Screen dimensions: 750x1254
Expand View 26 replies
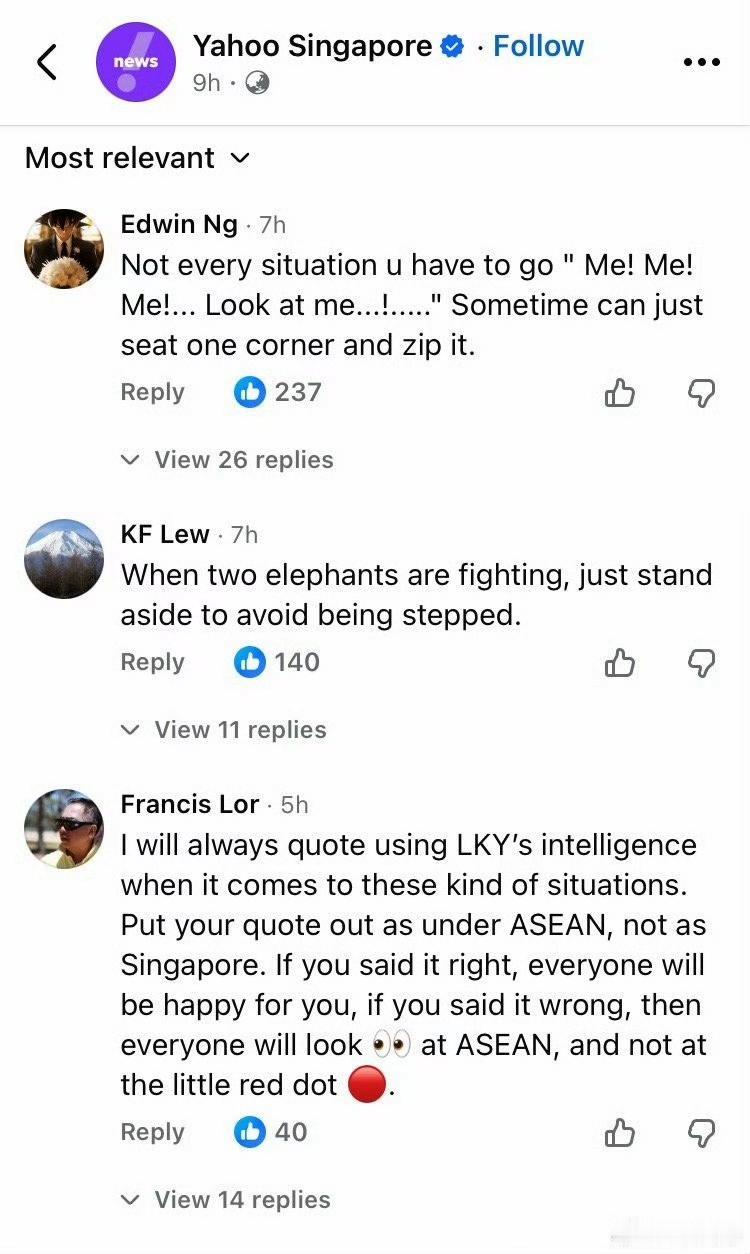point(228,460)
